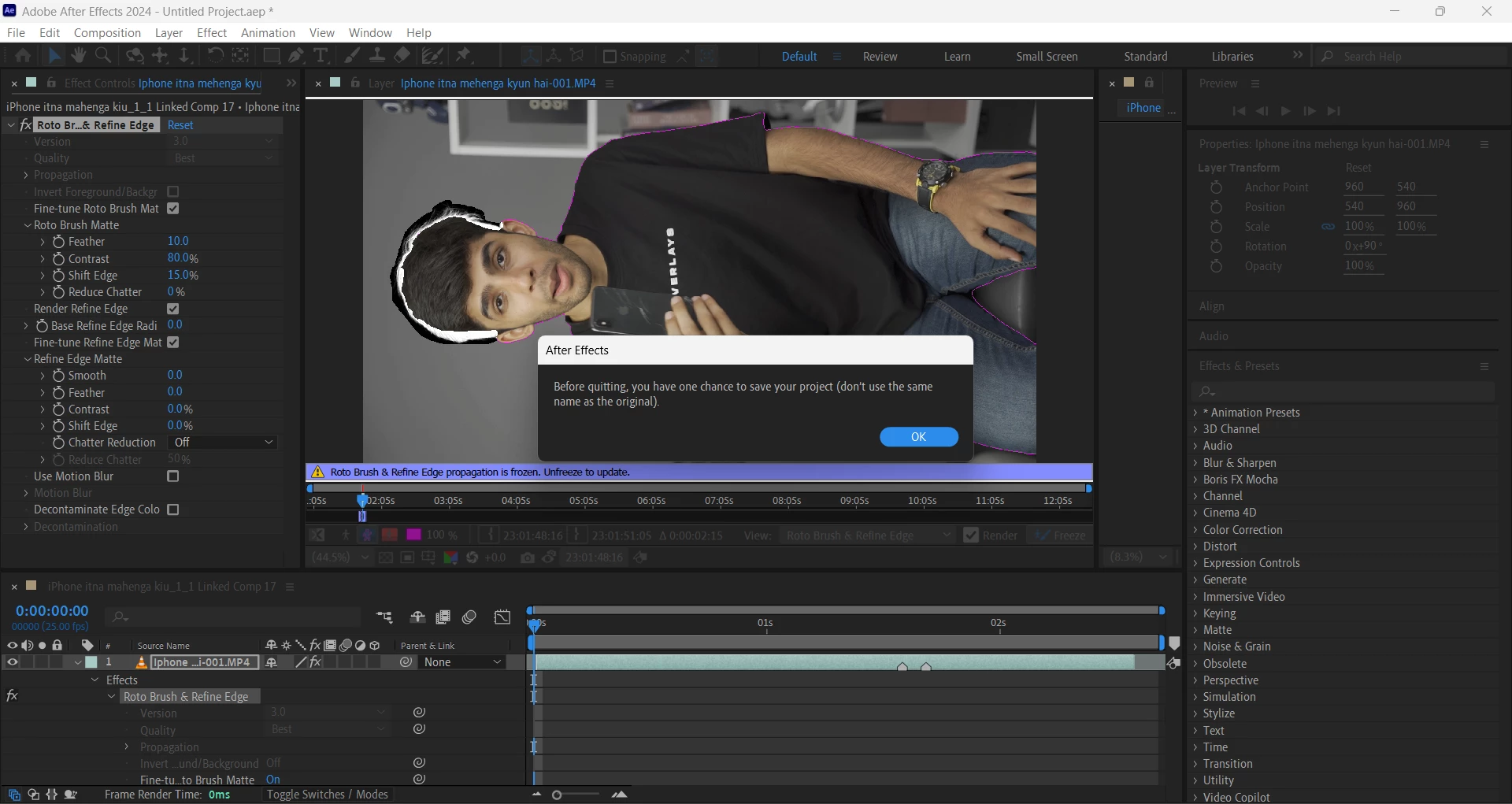This screenshot has width=1512, height=804.
Task: Click the Home icon in the toolbar
Action: [x=23, y=56]
